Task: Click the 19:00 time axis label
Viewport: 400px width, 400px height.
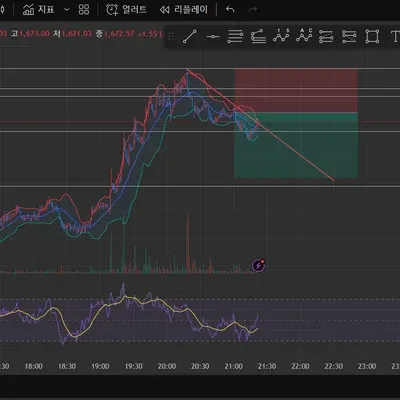Action: (100, 366)
